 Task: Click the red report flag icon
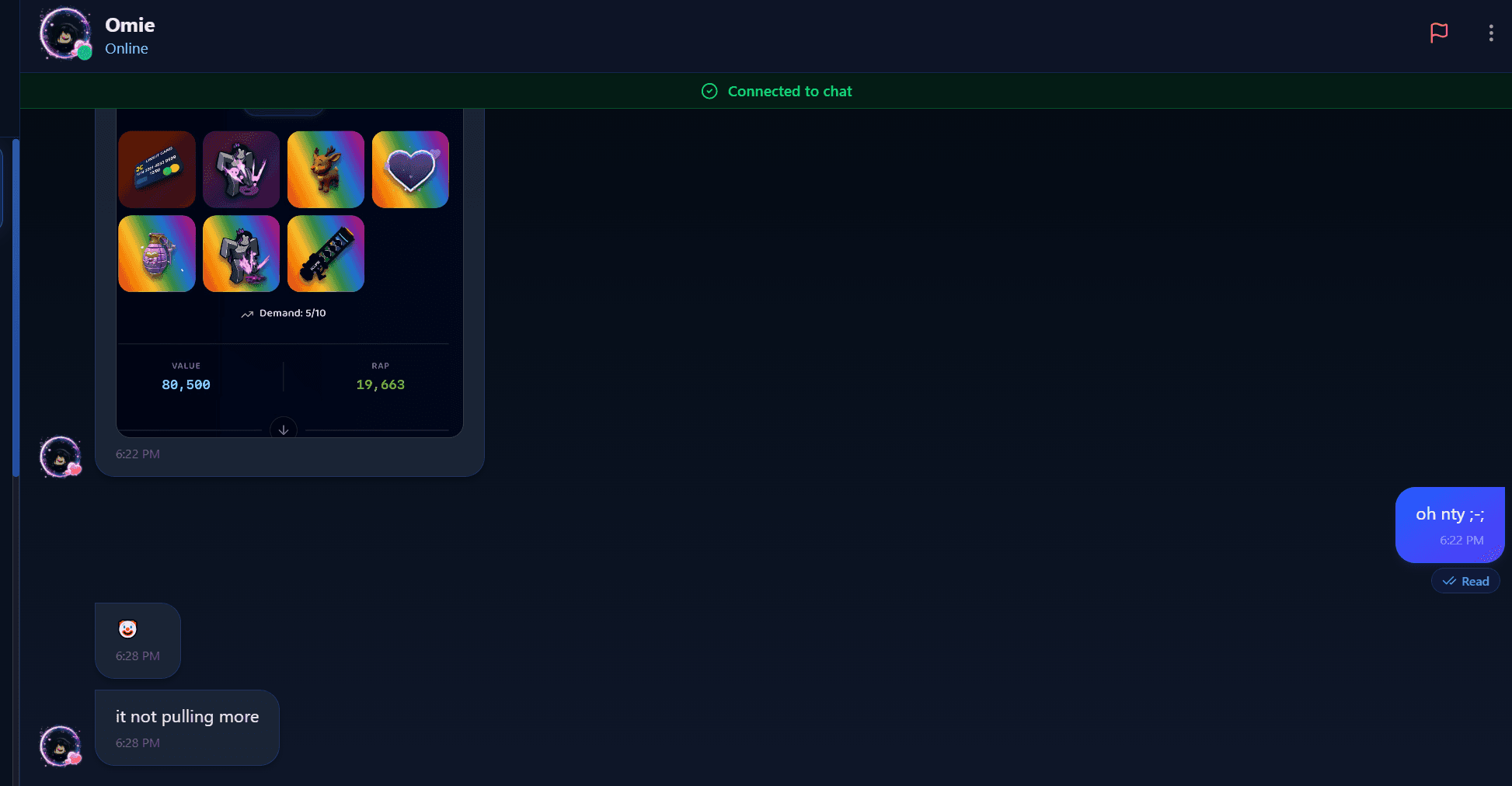(x=1439, y=33)
